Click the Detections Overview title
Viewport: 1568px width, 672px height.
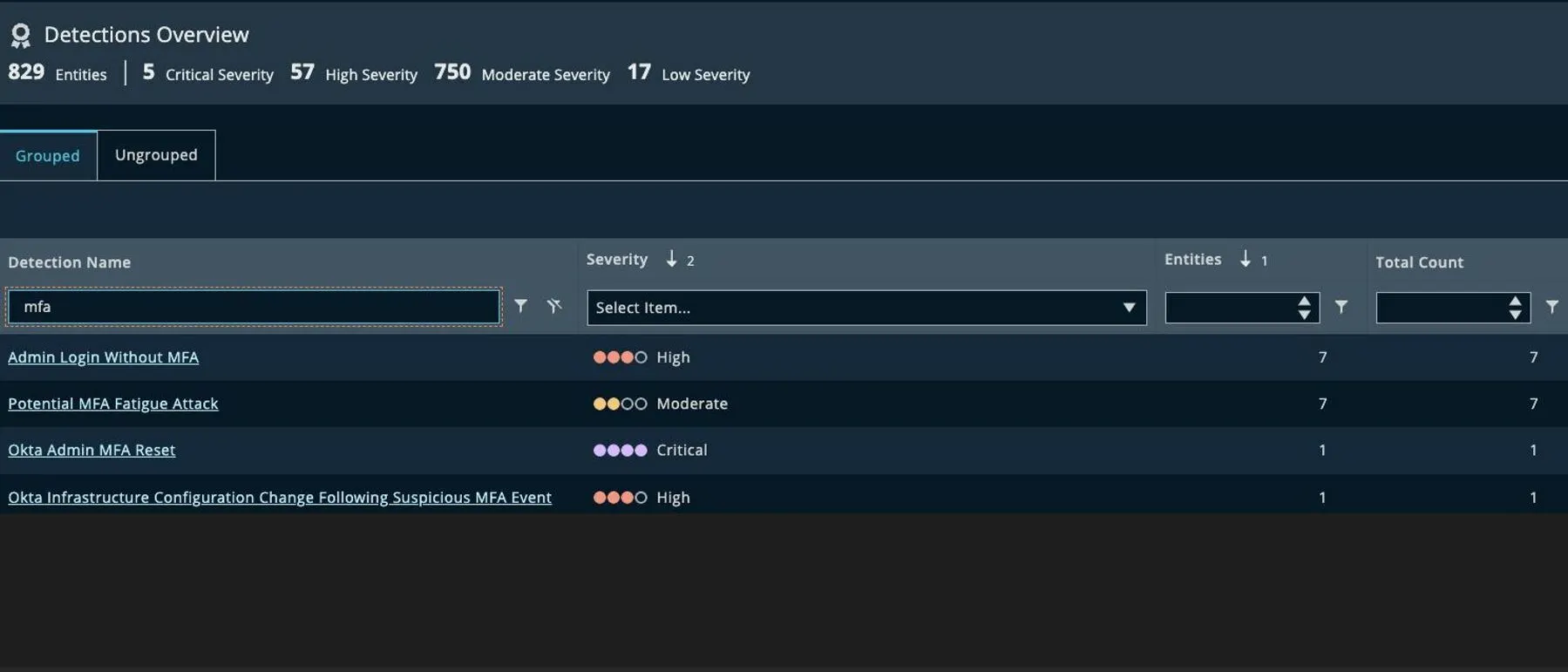click(146, 35)
